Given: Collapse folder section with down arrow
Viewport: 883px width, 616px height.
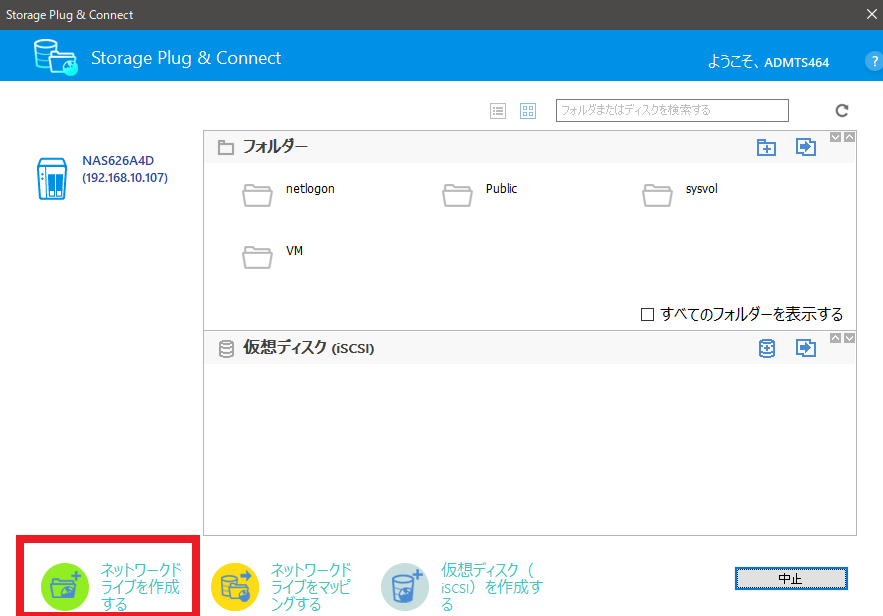Looking at the screenshot, I should [x=836, y=137].
